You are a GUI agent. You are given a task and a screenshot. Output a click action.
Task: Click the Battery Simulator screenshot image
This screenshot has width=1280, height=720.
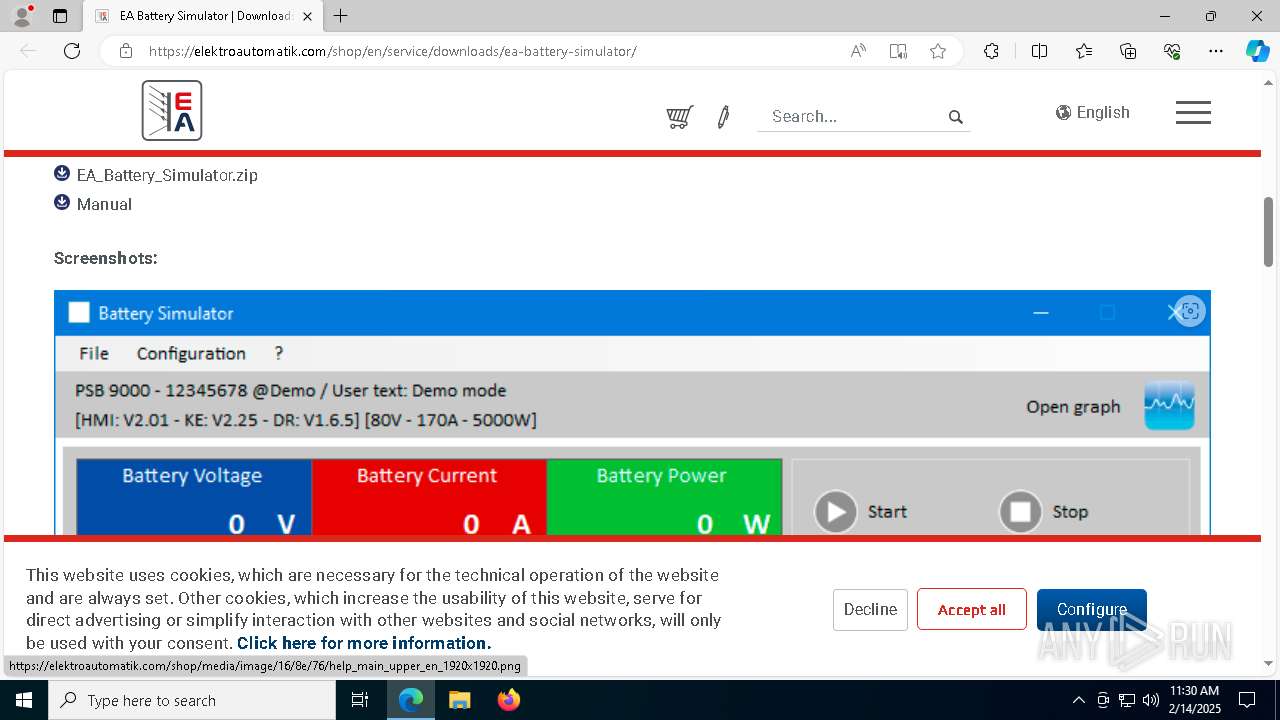tap(632, 414)
